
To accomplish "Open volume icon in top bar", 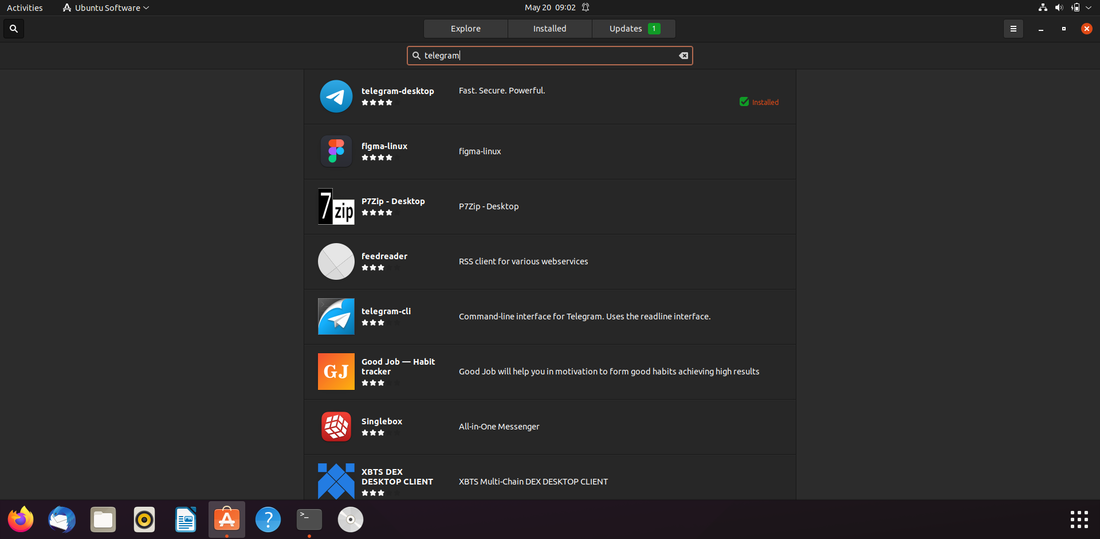I will click(x=1059, y=8).
